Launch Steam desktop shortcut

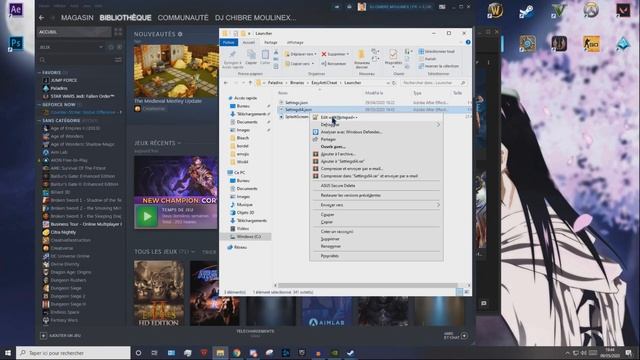[x=527, y=11]
